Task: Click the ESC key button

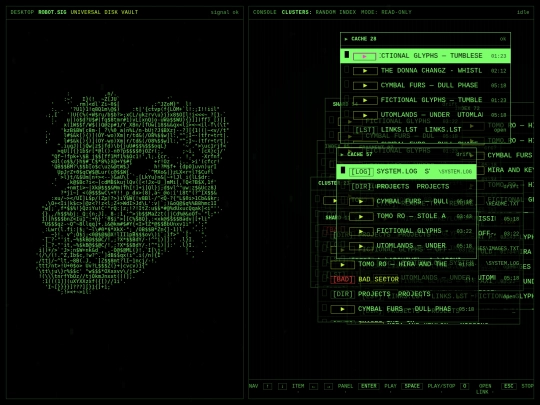Action: (x=509, y=386)
